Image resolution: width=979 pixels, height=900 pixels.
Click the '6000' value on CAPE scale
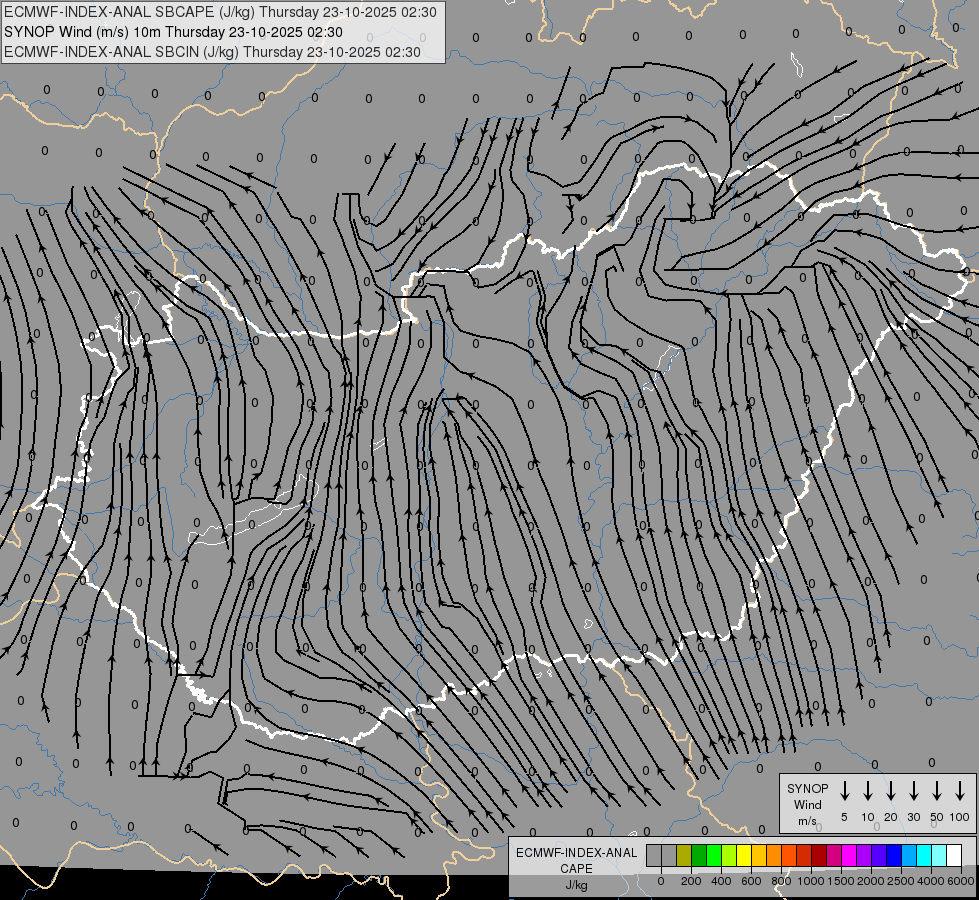962,881
